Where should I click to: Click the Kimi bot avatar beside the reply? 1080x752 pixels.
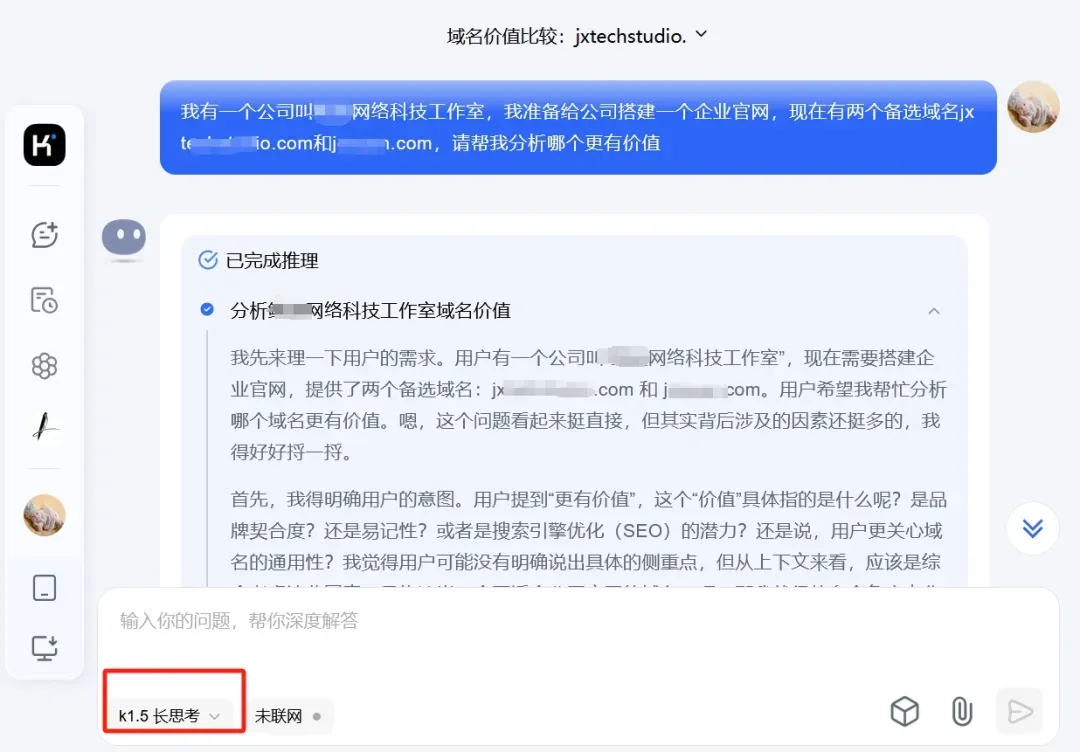click(x=124, y=239)
